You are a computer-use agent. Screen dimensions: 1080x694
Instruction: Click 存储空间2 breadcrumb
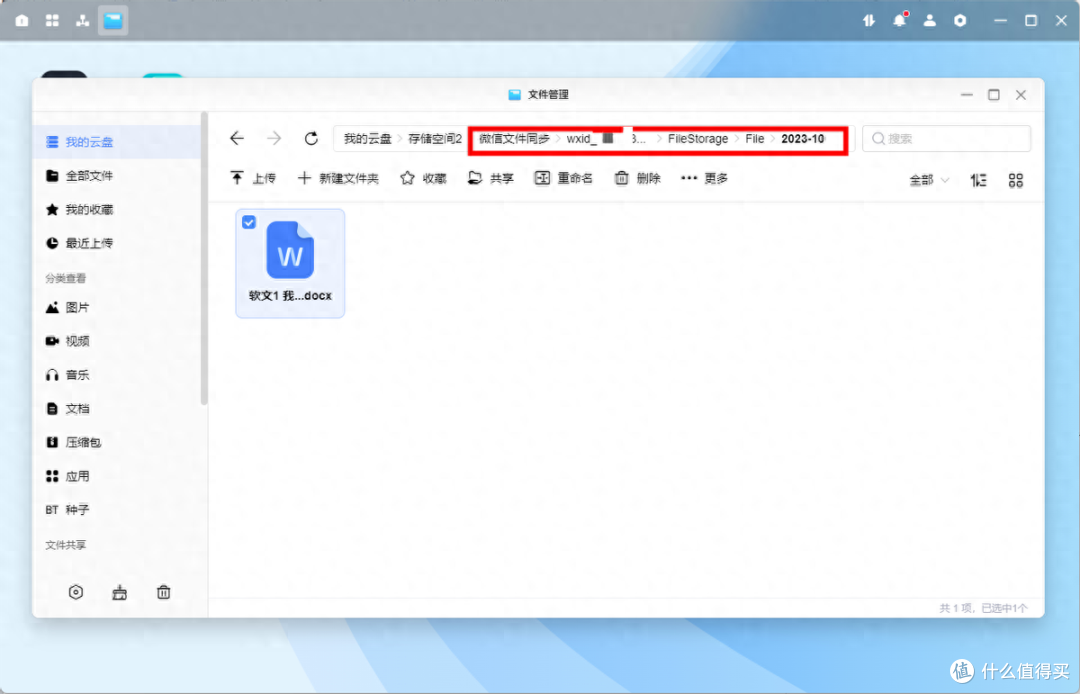[x=435, y=138]
